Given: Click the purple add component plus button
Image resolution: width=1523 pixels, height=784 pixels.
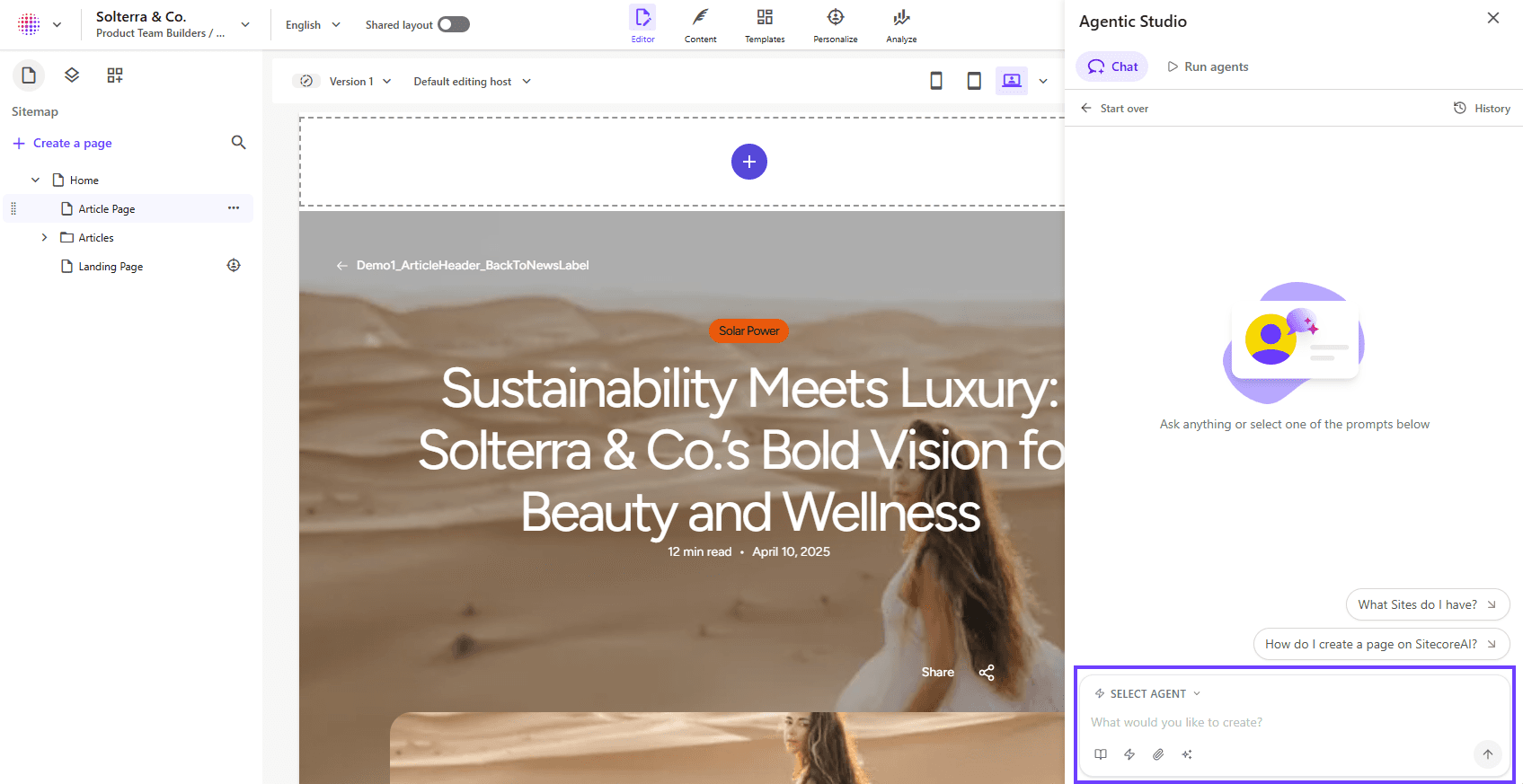Looking at the screenshot, I should click(x=749, y=162).
